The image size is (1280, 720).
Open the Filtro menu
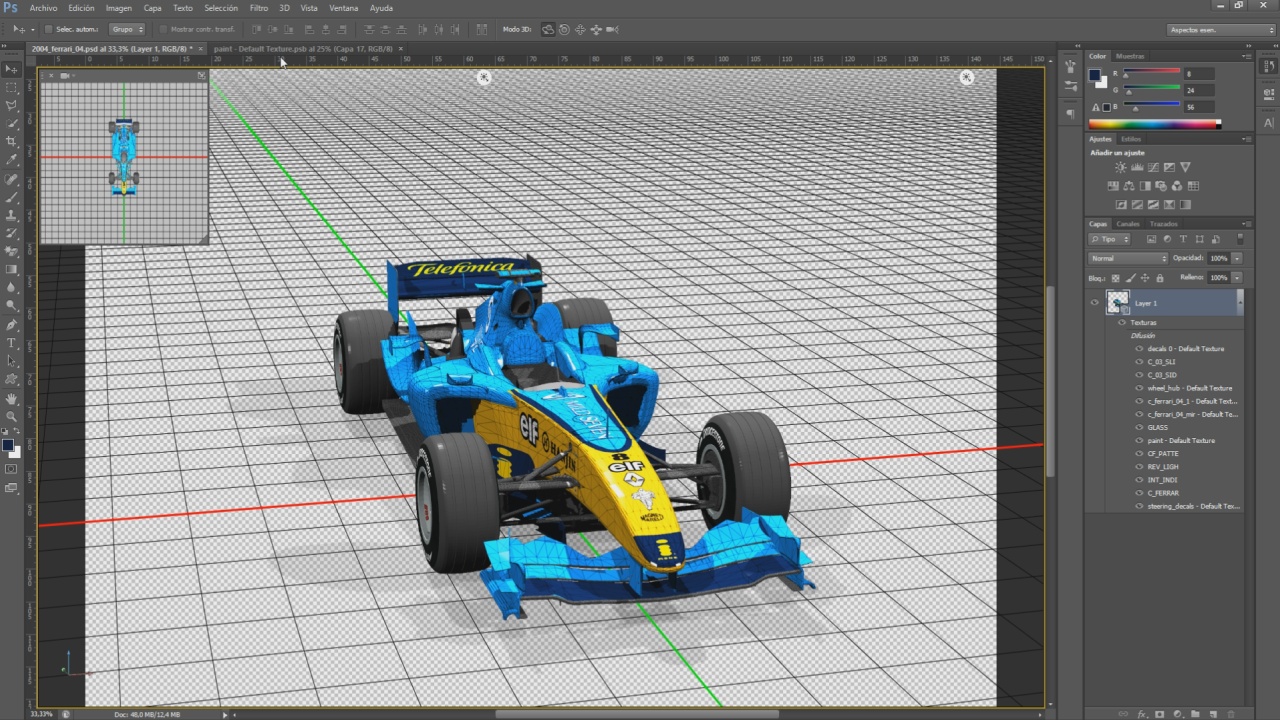click(x=259, y=8)
